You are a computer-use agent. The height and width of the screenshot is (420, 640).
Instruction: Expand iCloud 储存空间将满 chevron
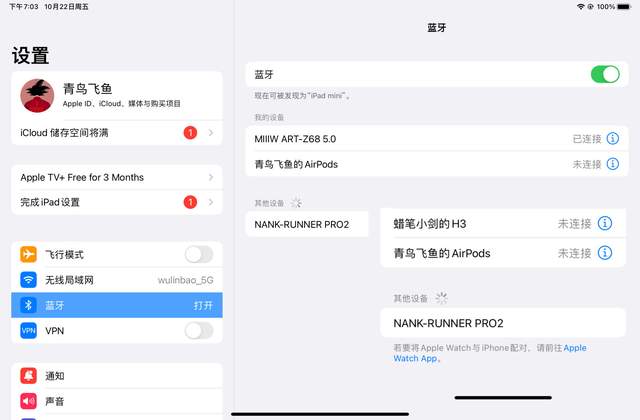coord(211,133)
